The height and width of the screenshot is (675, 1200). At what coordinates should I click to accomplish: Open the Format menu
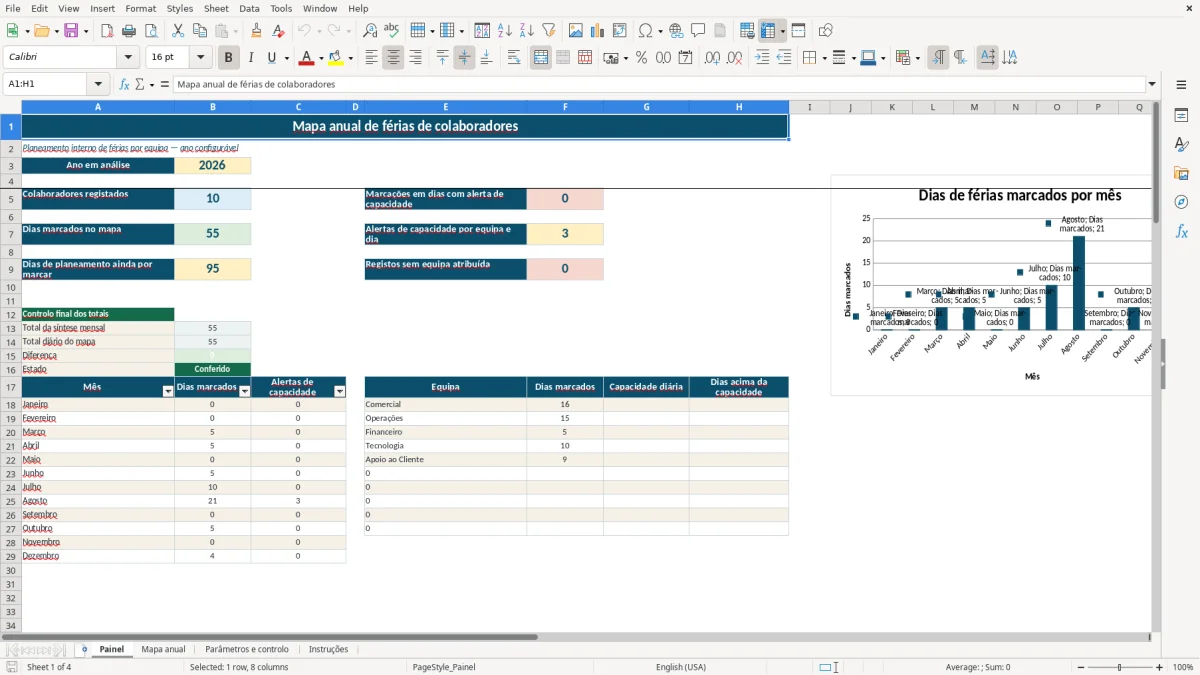[x=140, y=8]
